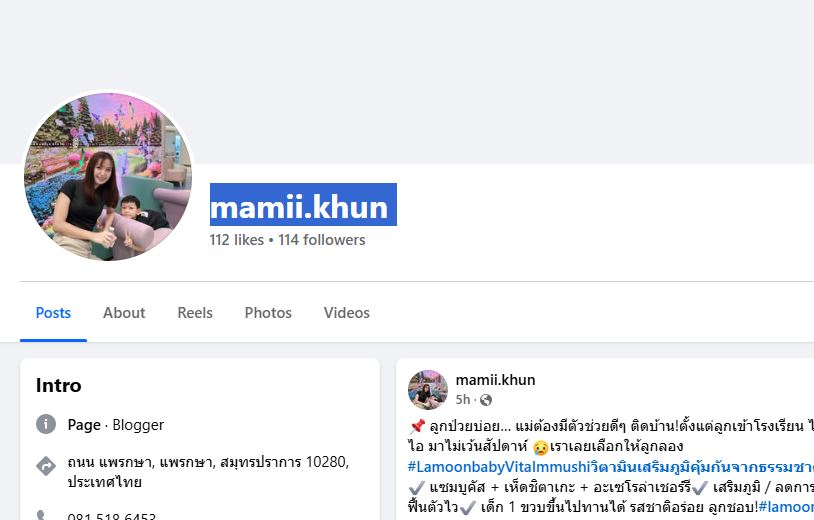
Task: Click the Page info icon in Intro
Action: point(46,424)
